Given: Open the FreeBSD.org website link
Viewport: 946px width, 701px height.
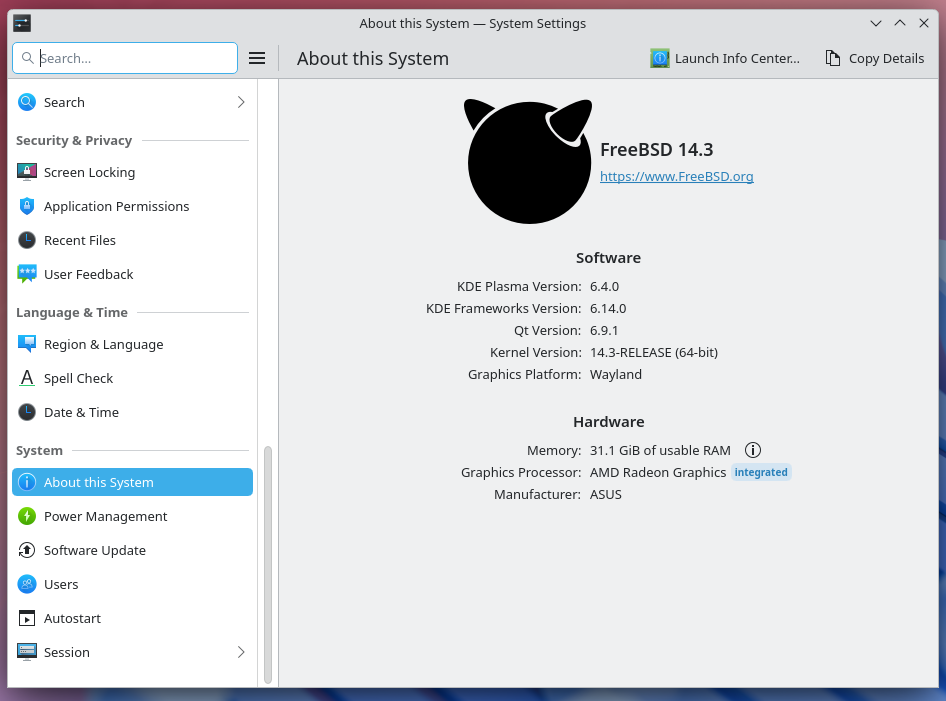Looking at the screenshot, I should tap(676, 176).
